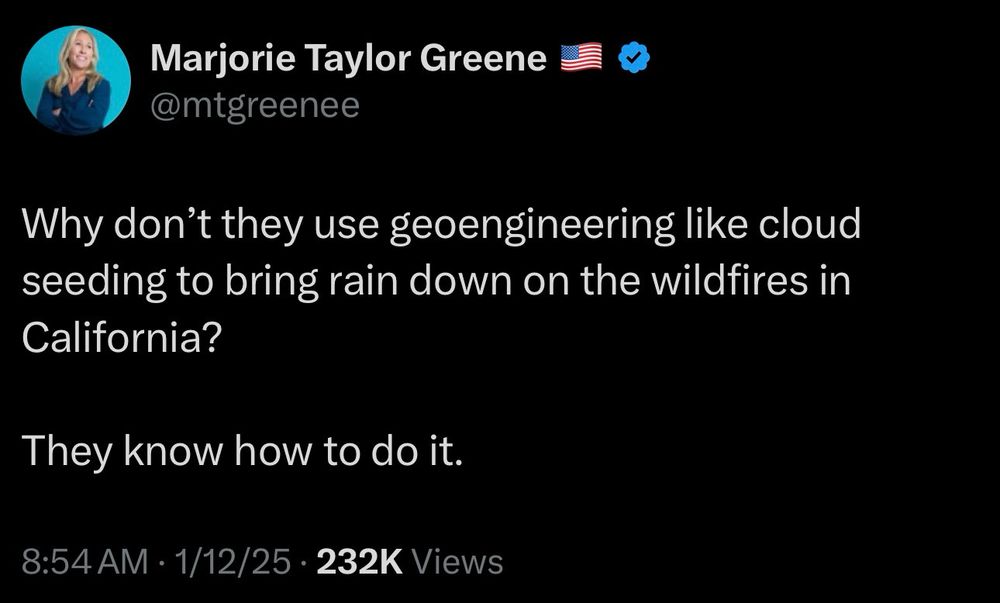Screen dimensions: 1000x603
Task: Click the American flag emoji
Action: point(582,59)
